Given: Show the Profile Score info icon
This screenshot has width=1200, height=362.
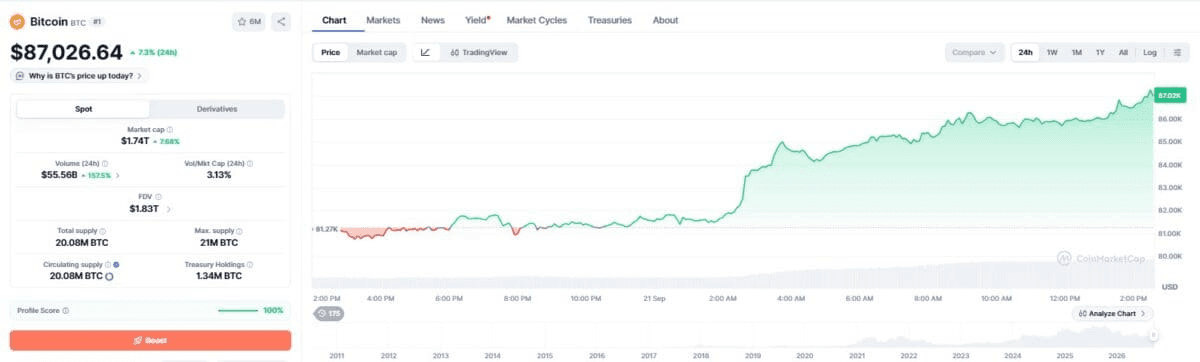Looking at the screenshot, I should 66,310.
